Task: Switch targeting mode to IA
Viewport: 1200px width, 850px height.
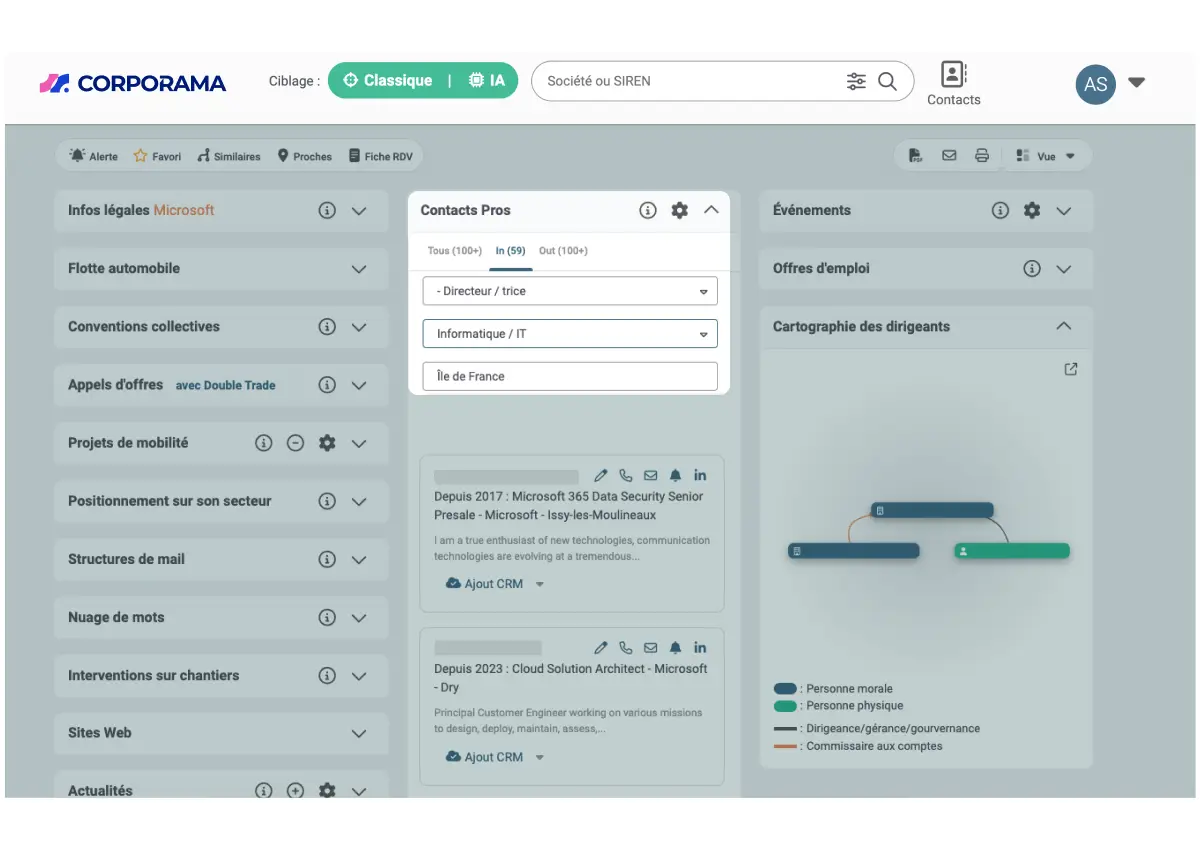Action: tap(487, 80)
